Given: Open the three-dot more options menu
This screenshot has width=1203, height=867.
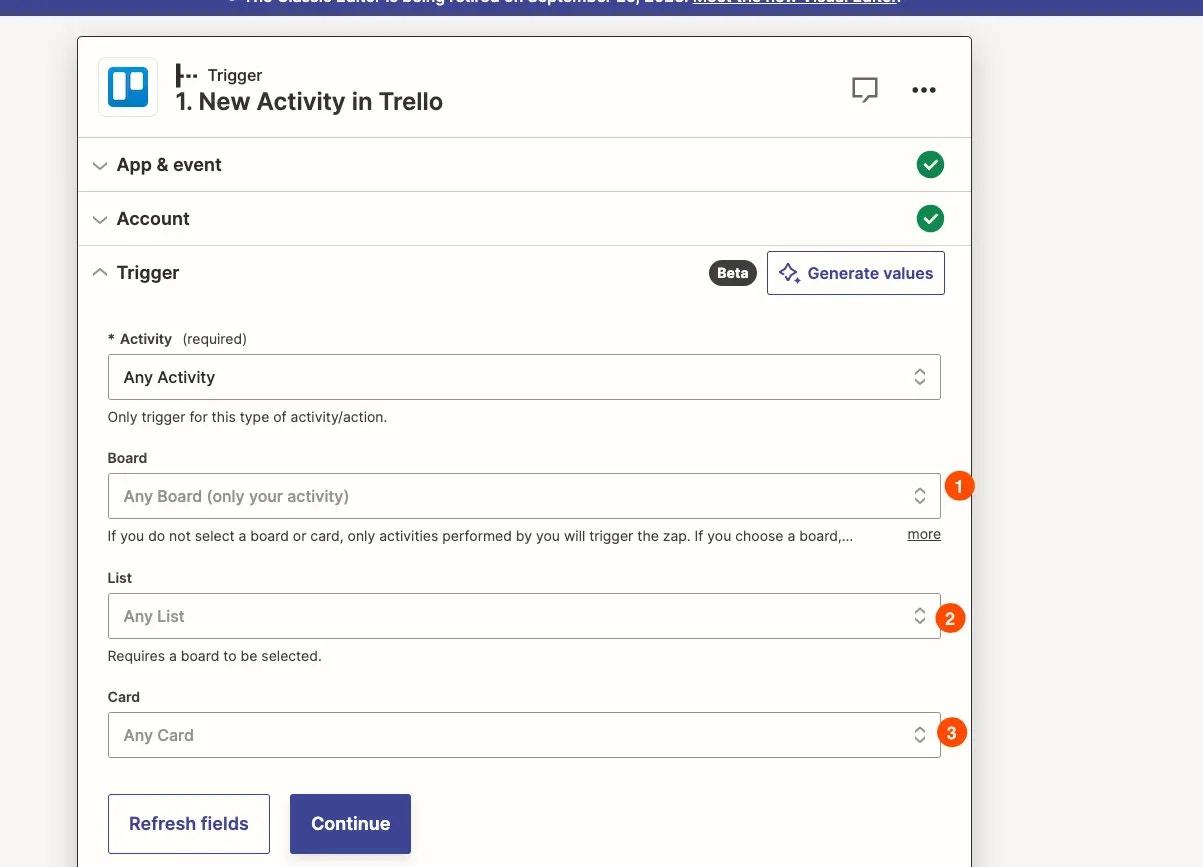Looking at the screenshot, I should (x=924, y=90).
